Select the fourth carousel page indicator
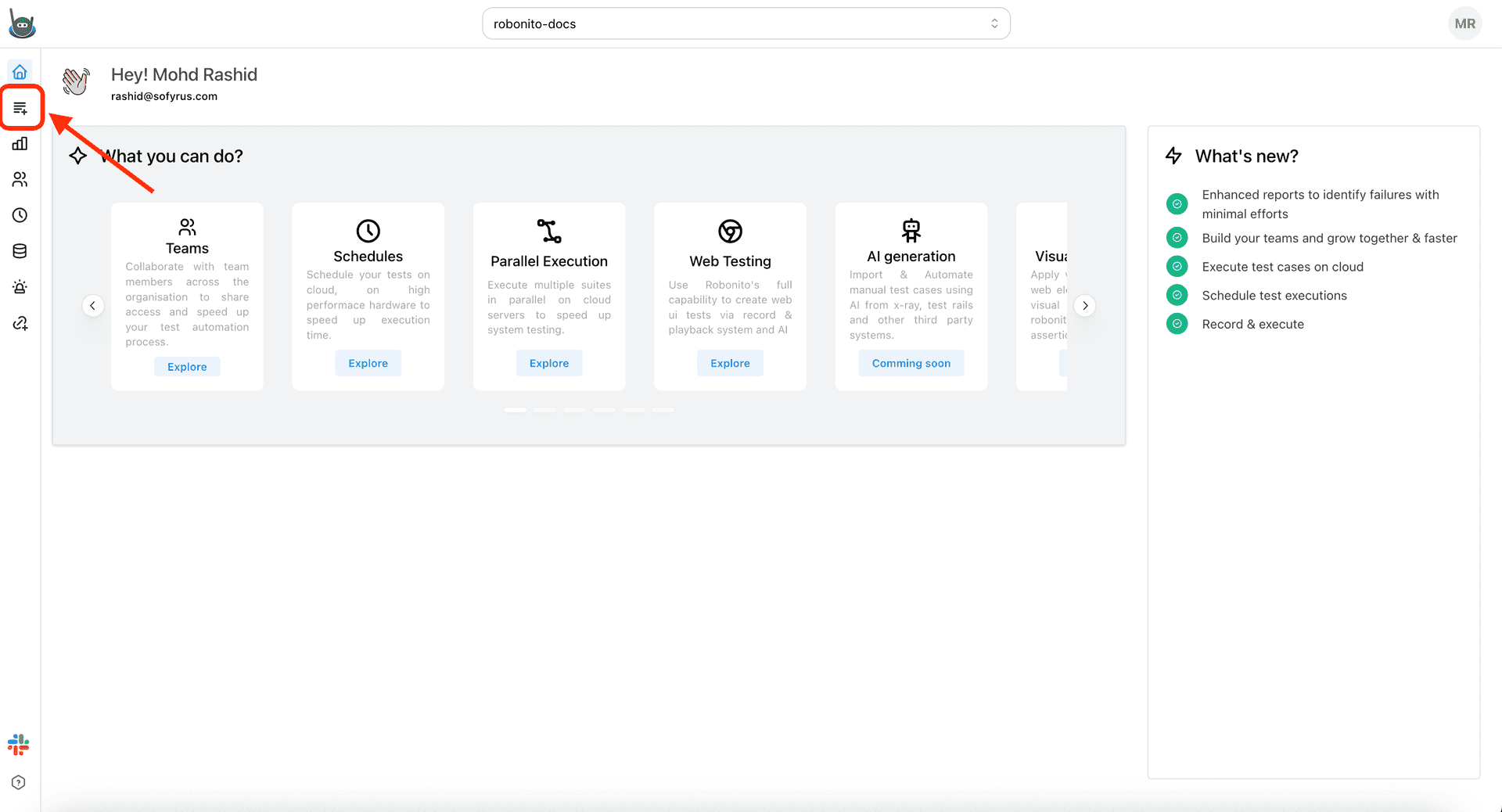 (x=604, y=410)
